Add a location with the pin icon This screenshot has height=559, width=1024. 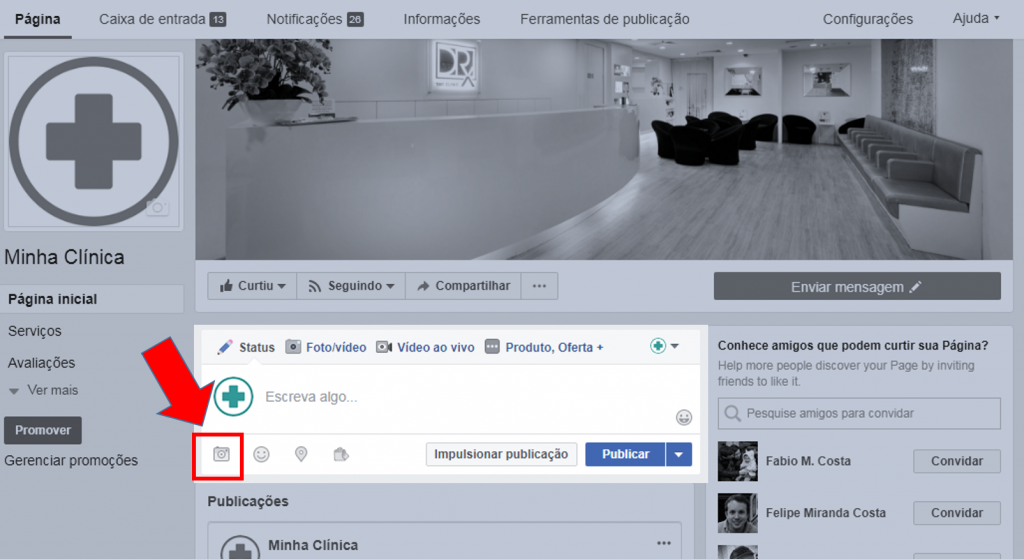click(x=301, y=454)
